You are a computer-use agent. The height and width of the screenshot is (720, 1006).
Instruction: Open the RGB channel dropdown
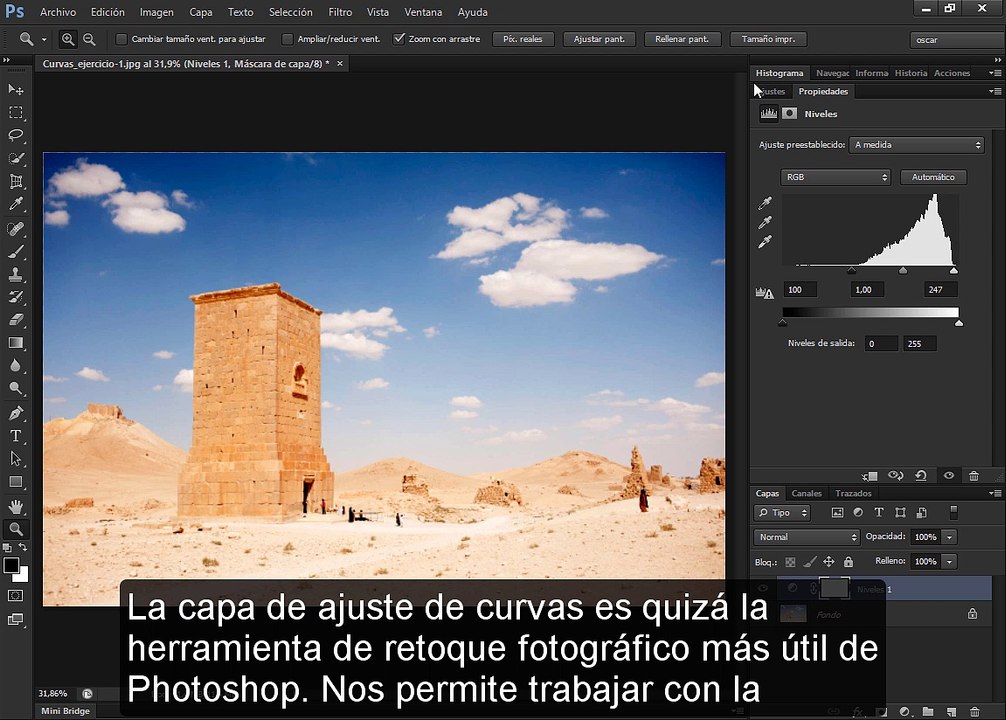[x=835, y=177]
